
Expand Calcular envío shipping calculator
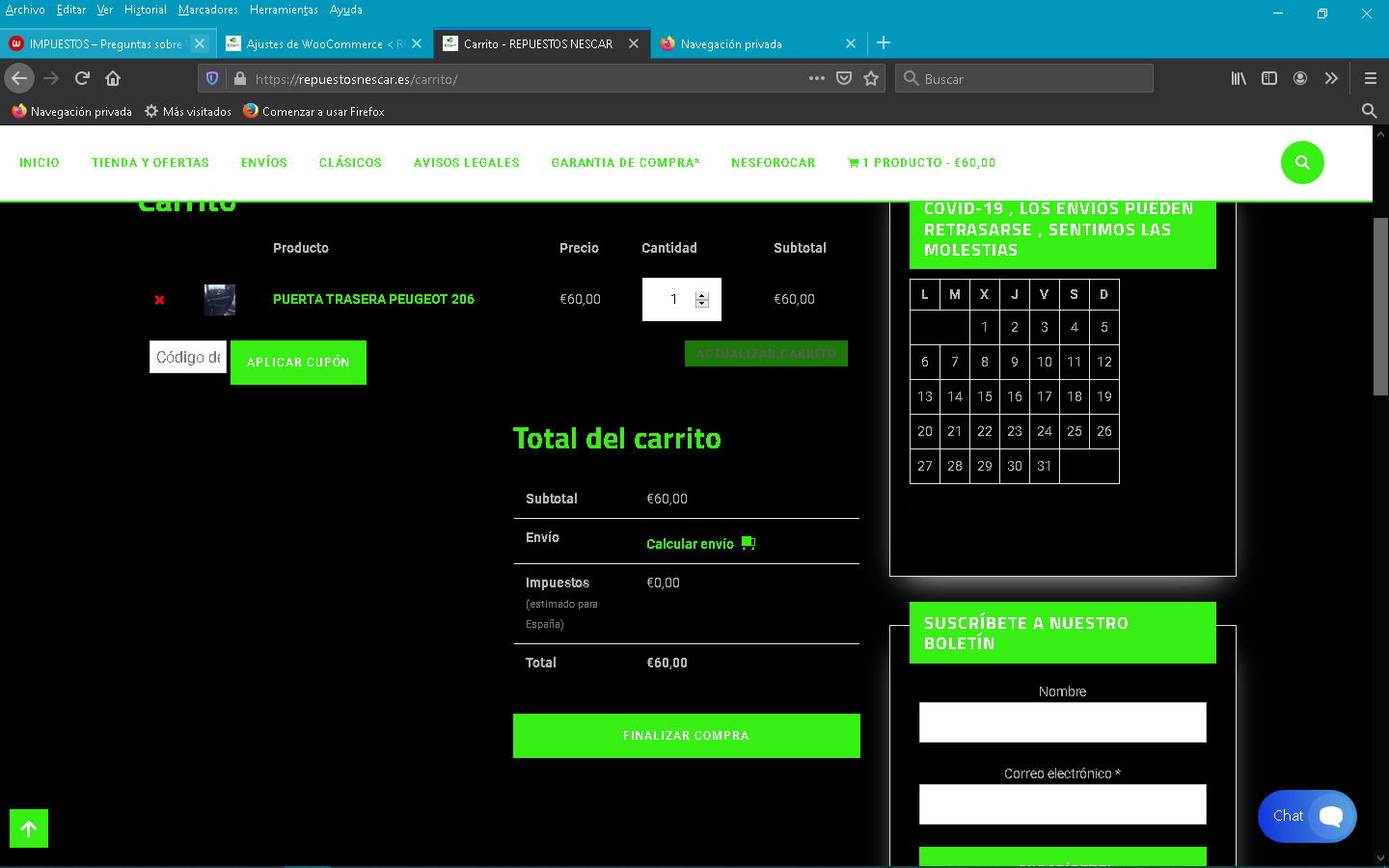point(701,544)
